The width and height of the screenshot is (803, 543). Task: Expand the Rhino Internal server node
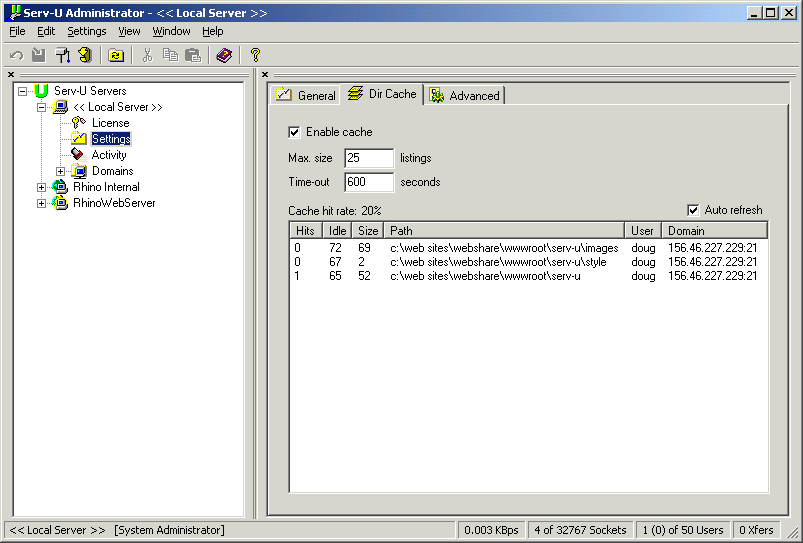[x=41, y=187]
